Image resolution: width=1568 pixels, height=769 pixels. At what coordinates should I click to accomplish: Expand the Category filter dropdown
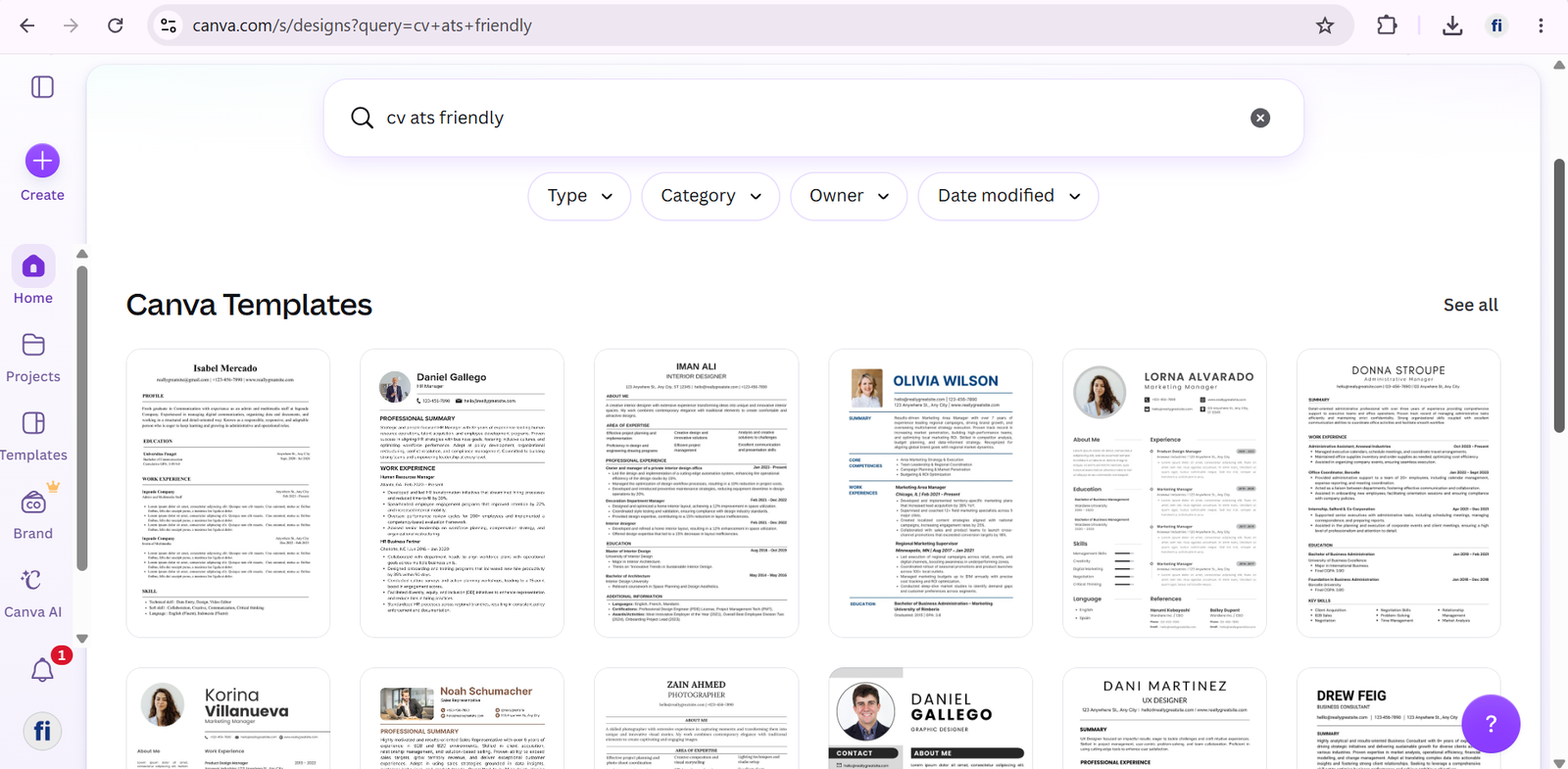pyautogui.click(x=710, y=196)
